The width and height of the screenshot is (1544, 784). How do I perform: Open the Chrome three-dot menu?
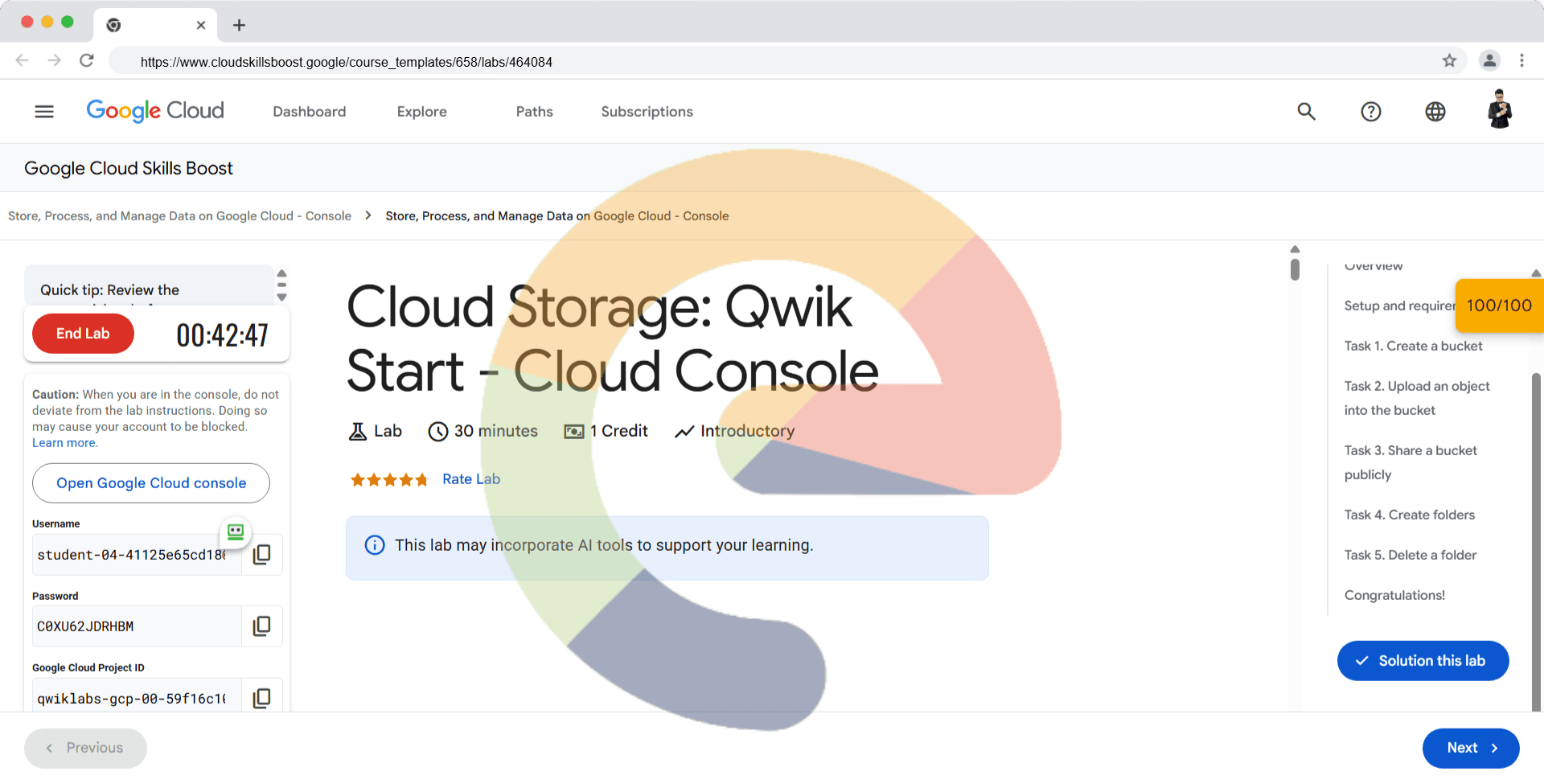point(1521,61)
